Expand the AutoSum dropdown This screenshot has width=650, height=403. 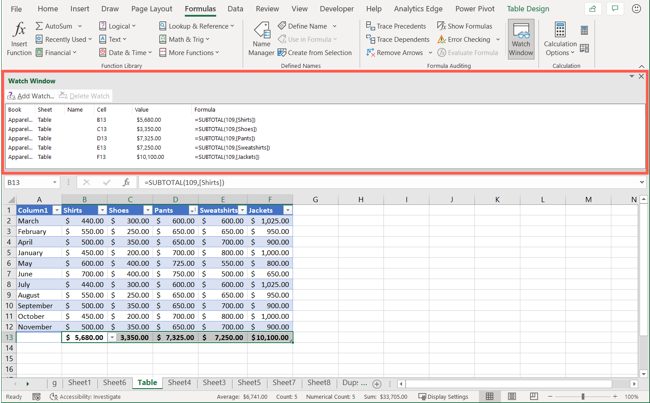[81, 26]
